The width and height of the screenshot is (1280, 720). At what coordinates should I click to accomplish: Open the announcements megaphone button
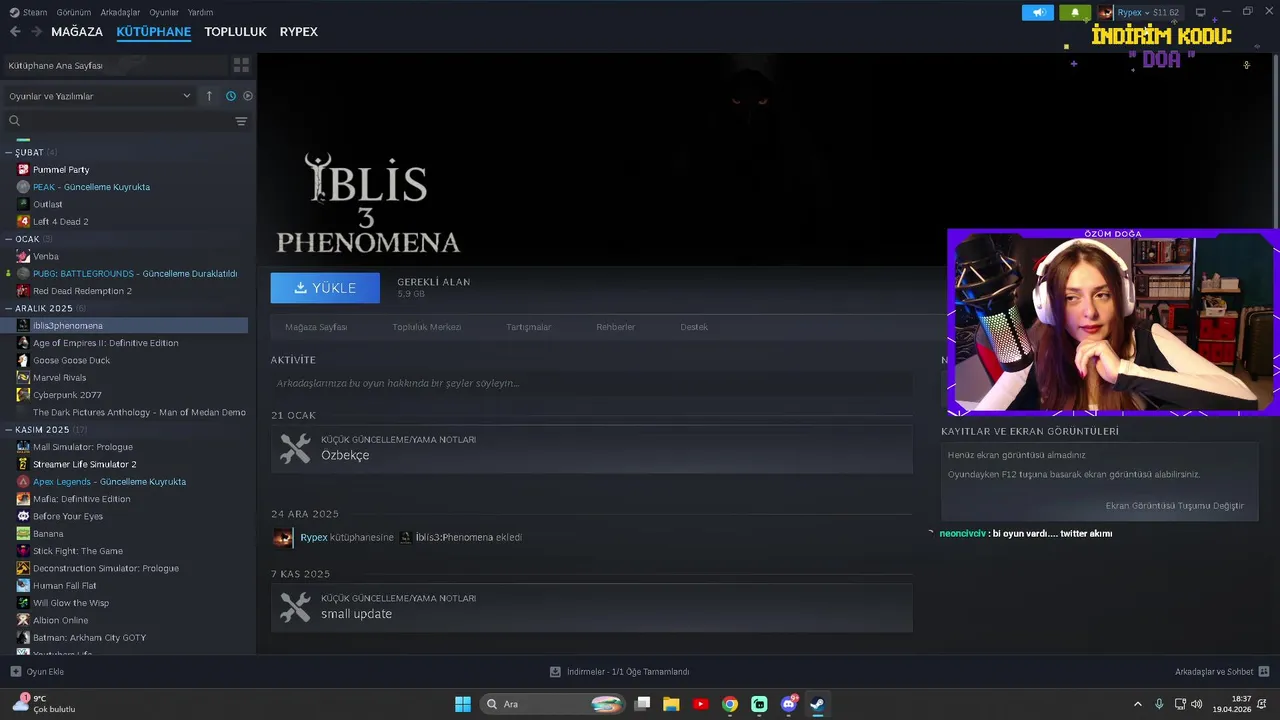coord(1038,12)
